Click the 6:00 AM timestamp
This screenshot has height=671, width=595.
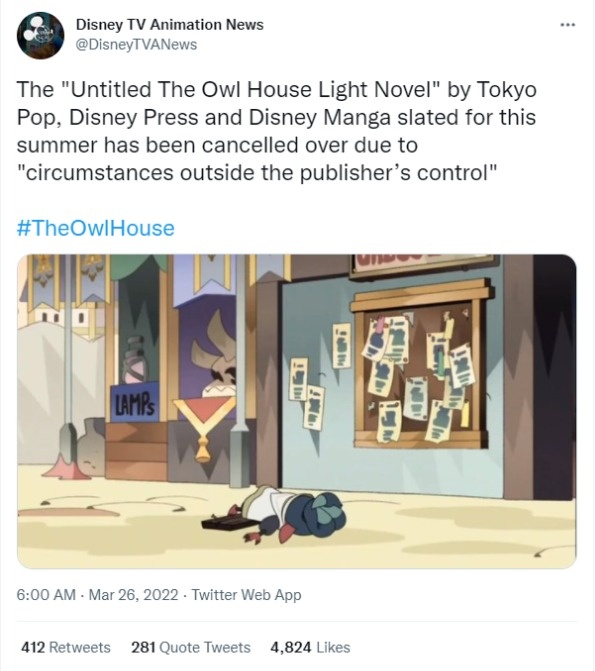(x=46, y=595)
